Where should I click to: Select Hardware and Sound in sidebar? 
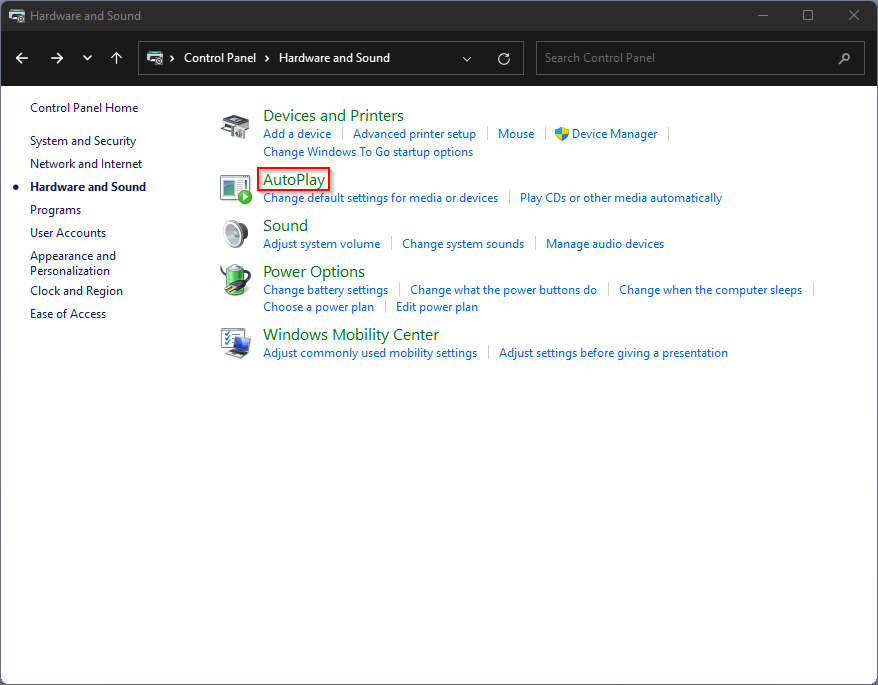(x=88, y=187)
